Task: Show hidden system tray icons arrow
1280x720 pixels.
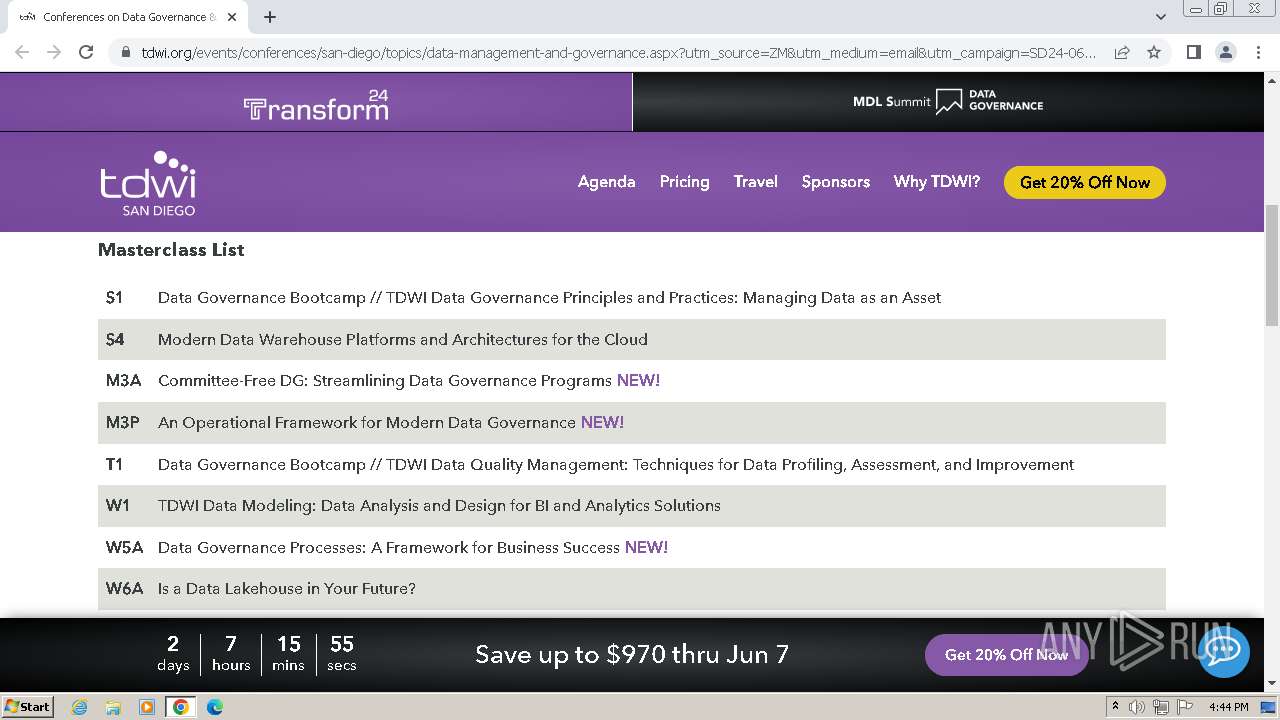Action: coord(1116,707)
